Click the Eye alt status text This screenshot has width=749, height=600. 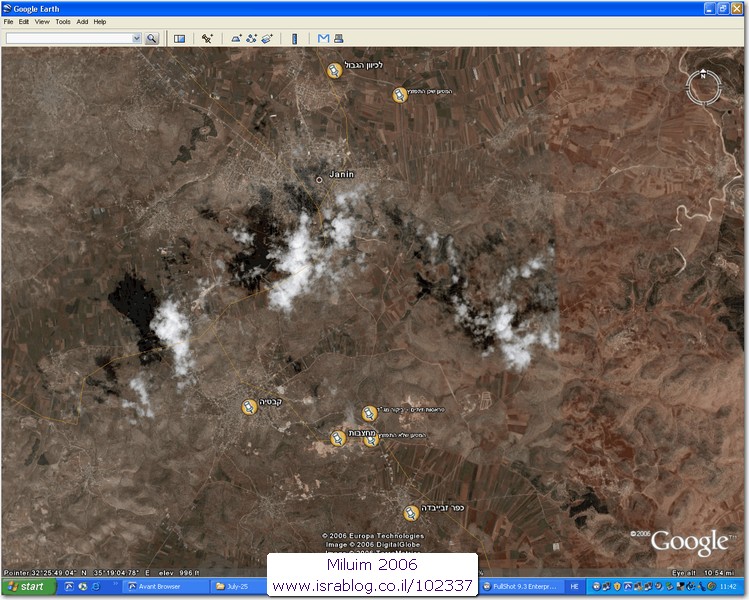[x=703, y=572]
